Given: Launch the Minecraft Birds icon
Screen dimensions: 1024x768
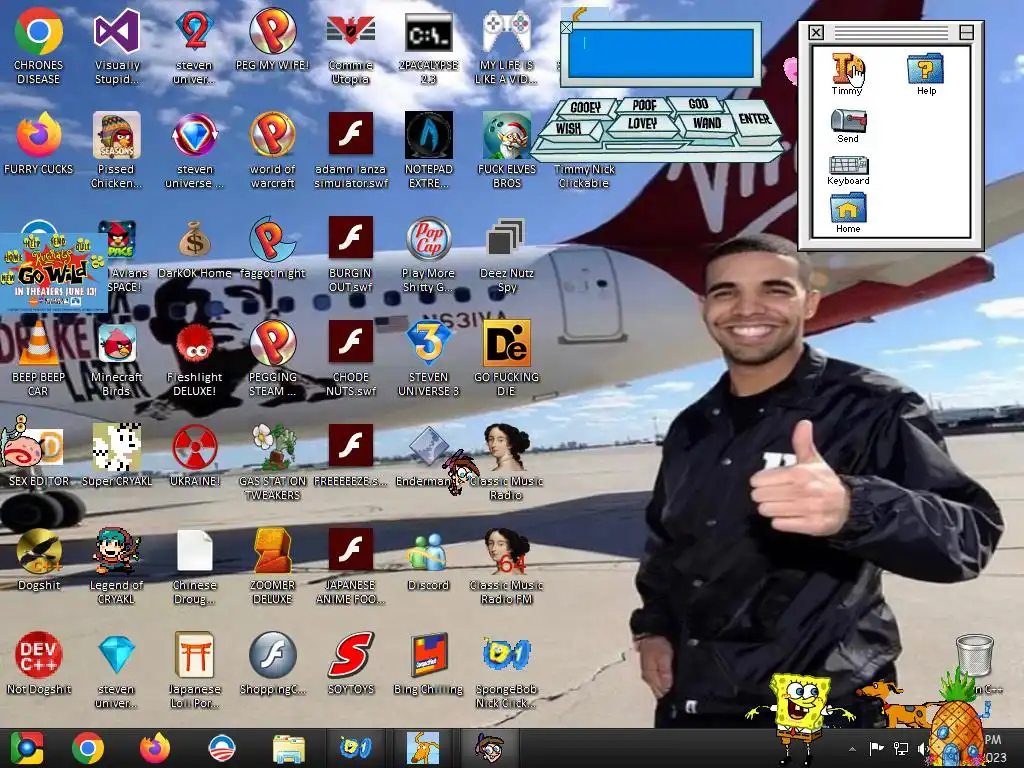Looking at the screenshot, I should [116, 343].
